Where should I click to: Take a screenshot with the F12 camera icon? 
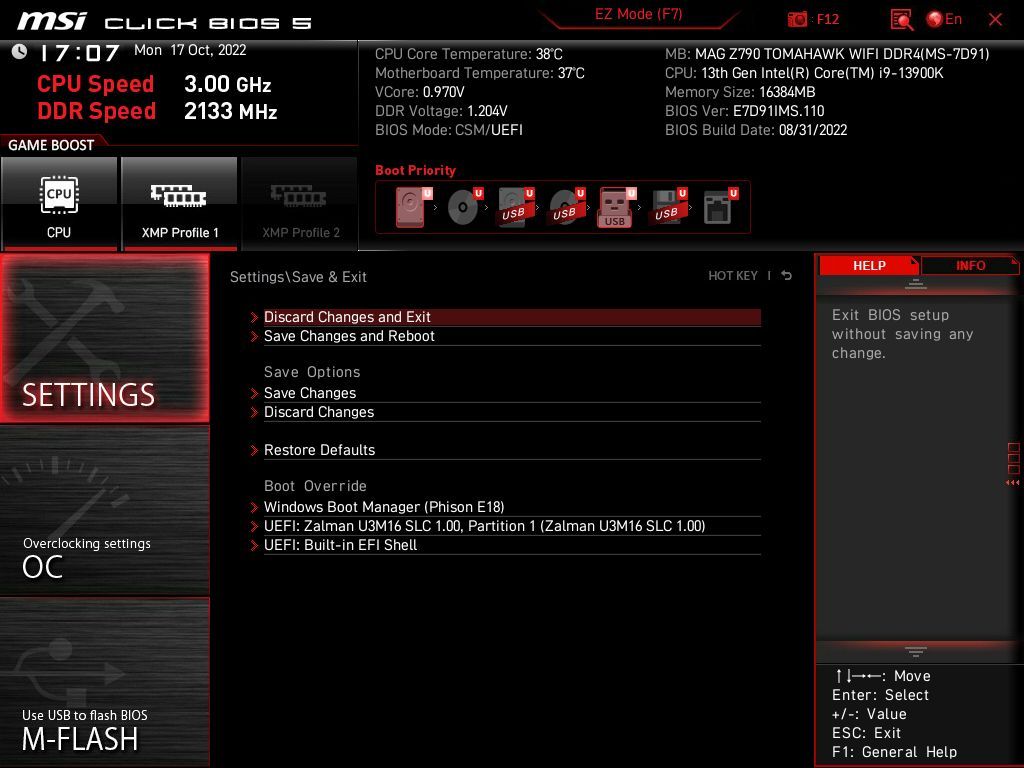tap(797, 20)
